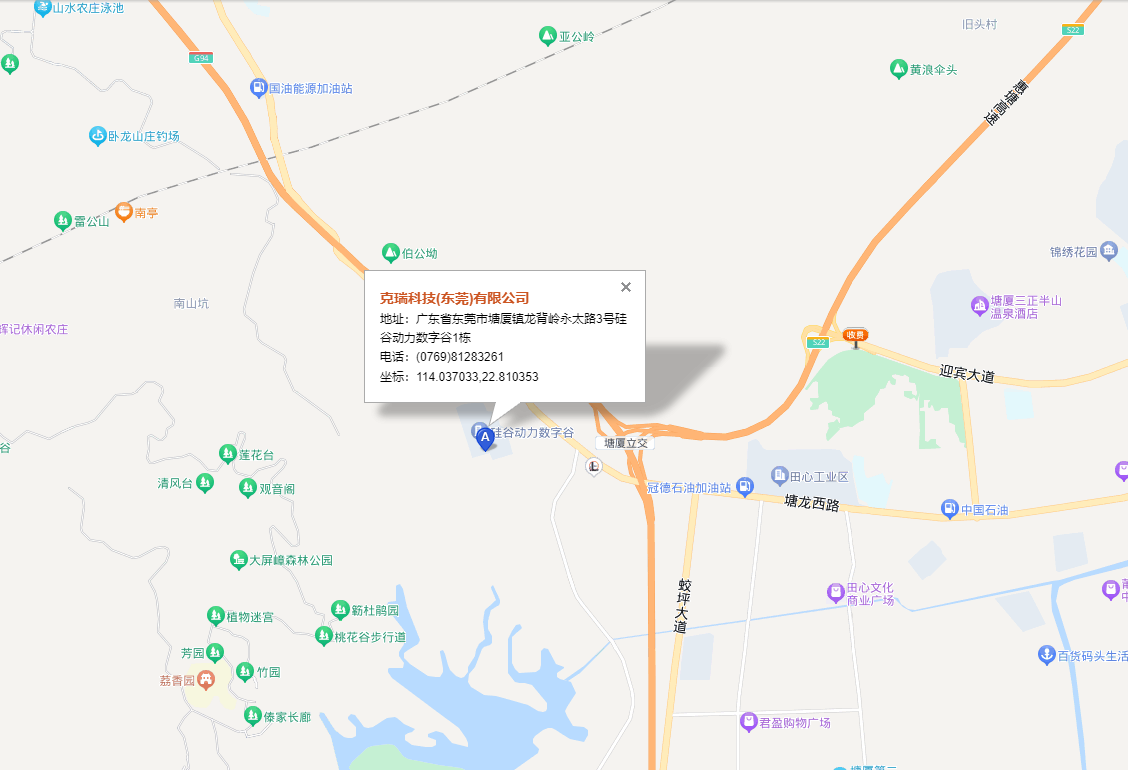Click the 田心文化商业广场 shopping icon
The height and width of the screenshot is (770, 1128).
coord(835,593)
